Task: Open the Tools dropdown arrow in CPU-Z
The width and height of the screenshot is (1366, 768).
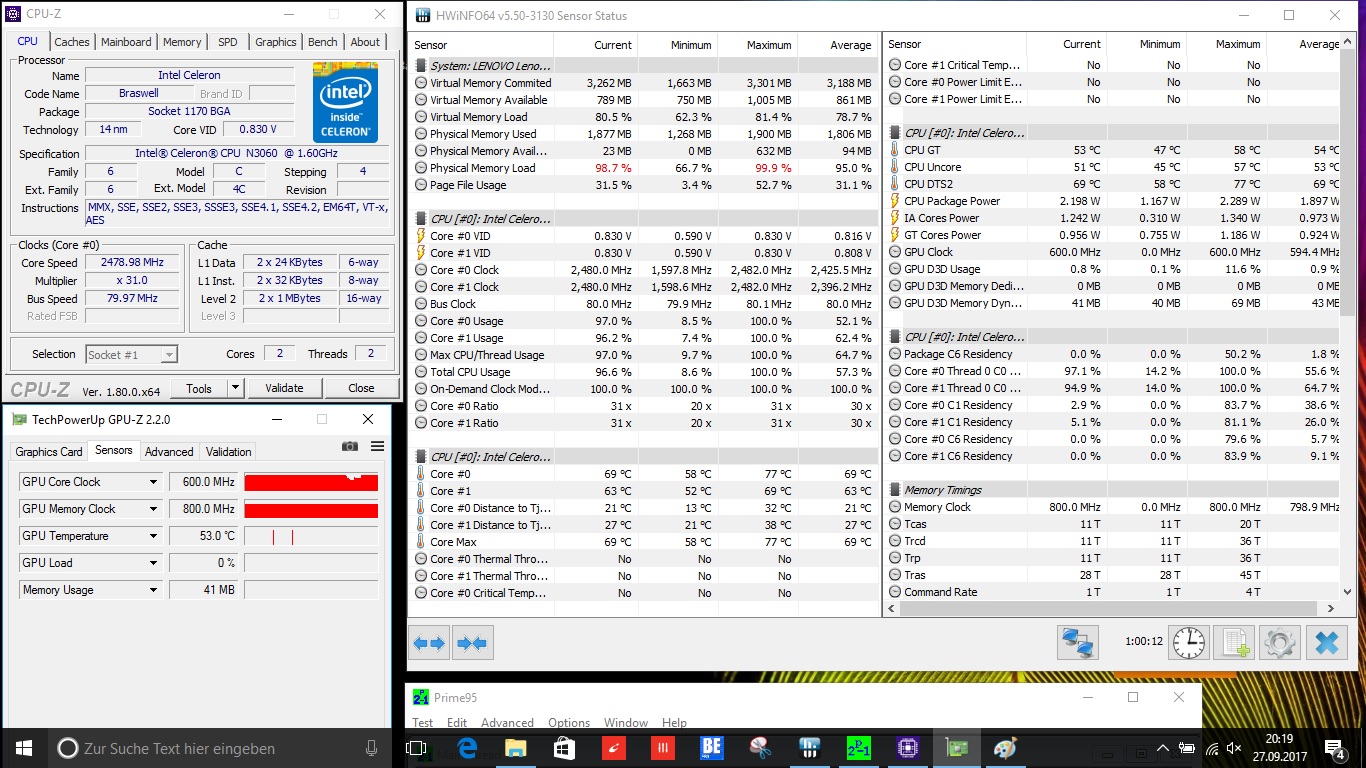Action: 235,388
